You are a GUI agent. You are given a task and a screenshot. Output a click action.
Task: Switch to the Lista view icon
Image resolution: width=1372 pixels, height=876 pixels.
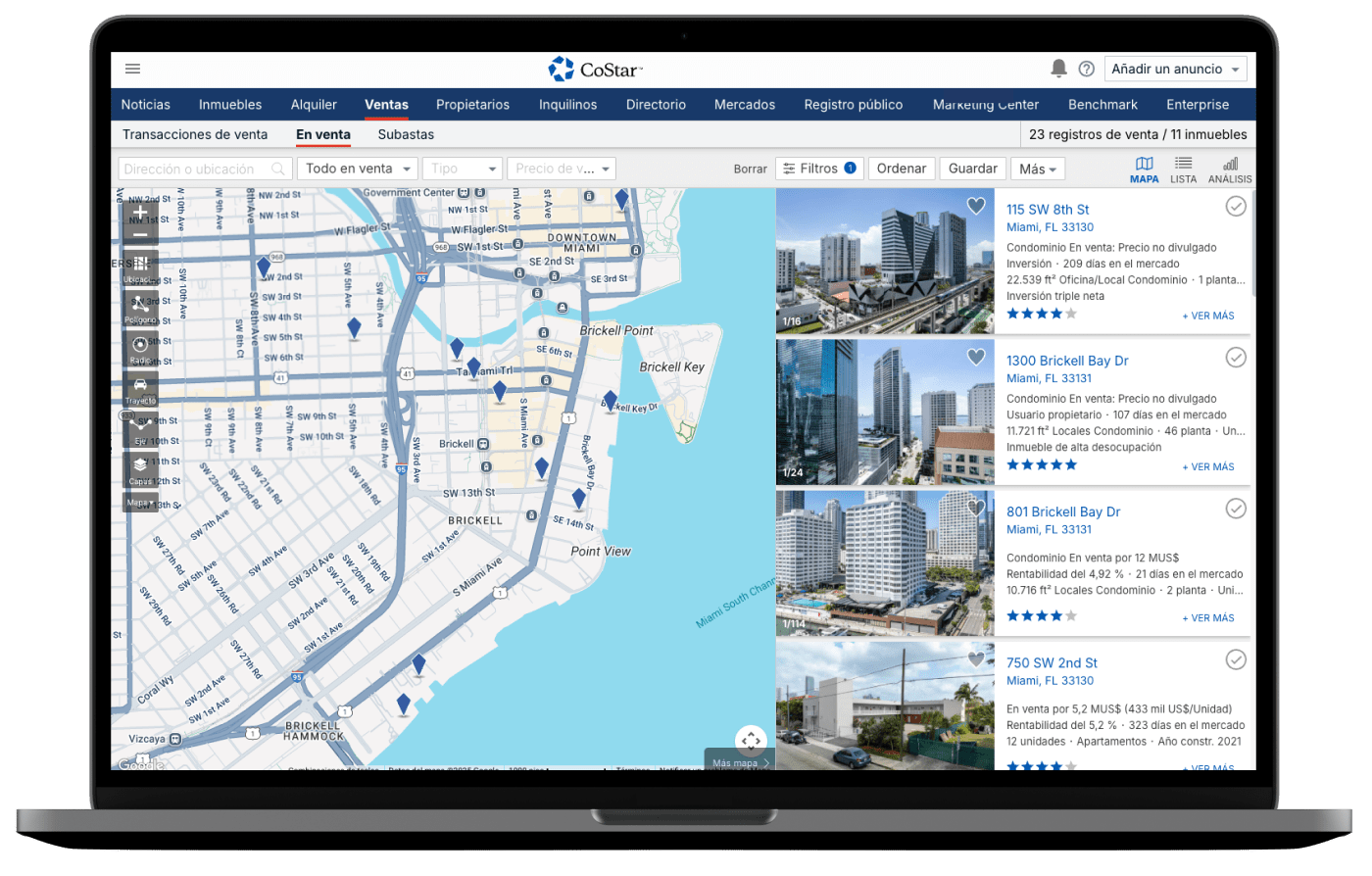(x=1183, y=169)
